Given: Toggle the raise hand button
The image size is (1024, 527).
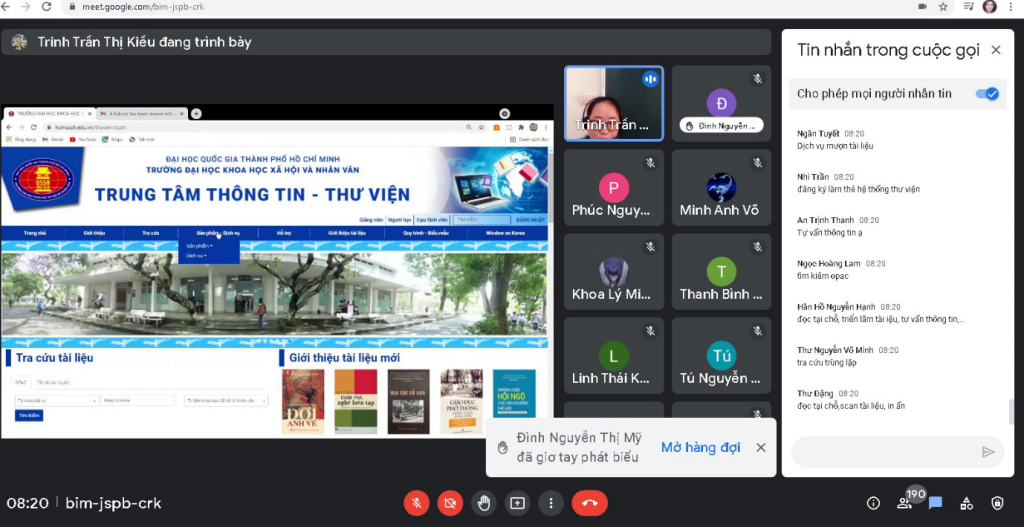Looking at the screenshot, I should pos(484,503).
